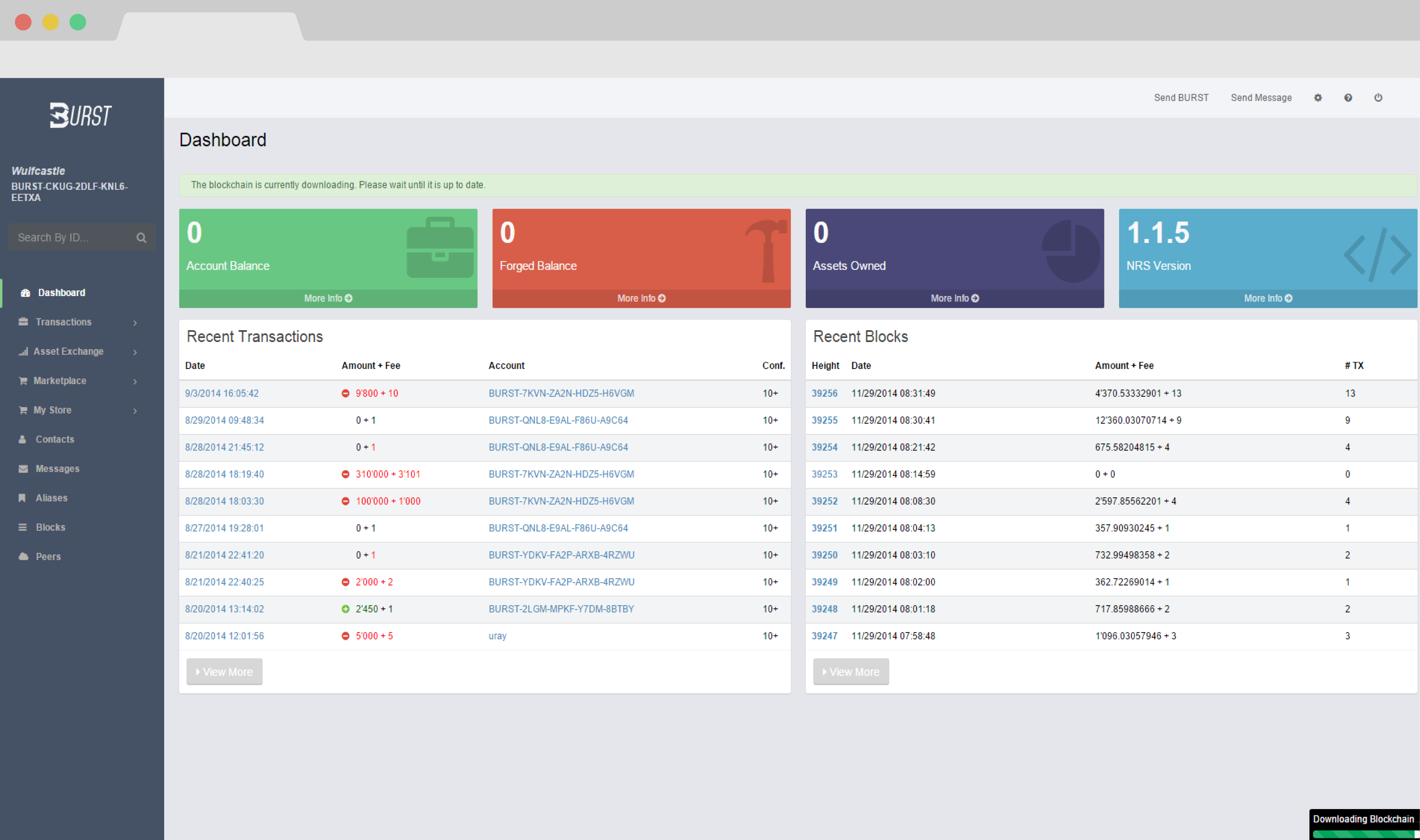Open More Info for Assets Owned

tap(955, 298)
